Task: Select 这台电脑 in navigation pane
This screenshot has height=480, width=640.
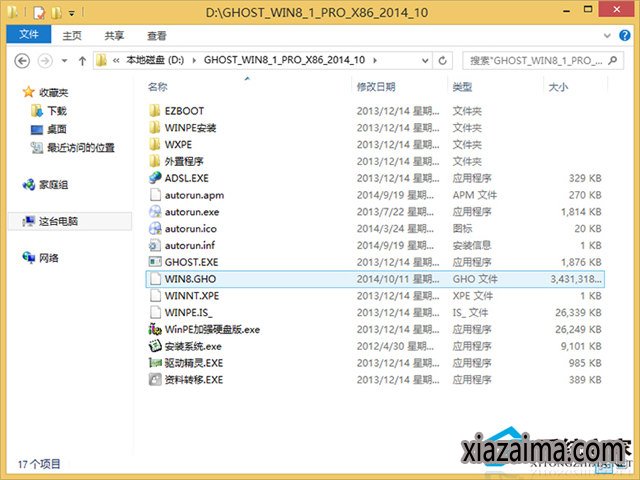Action: 58,221
